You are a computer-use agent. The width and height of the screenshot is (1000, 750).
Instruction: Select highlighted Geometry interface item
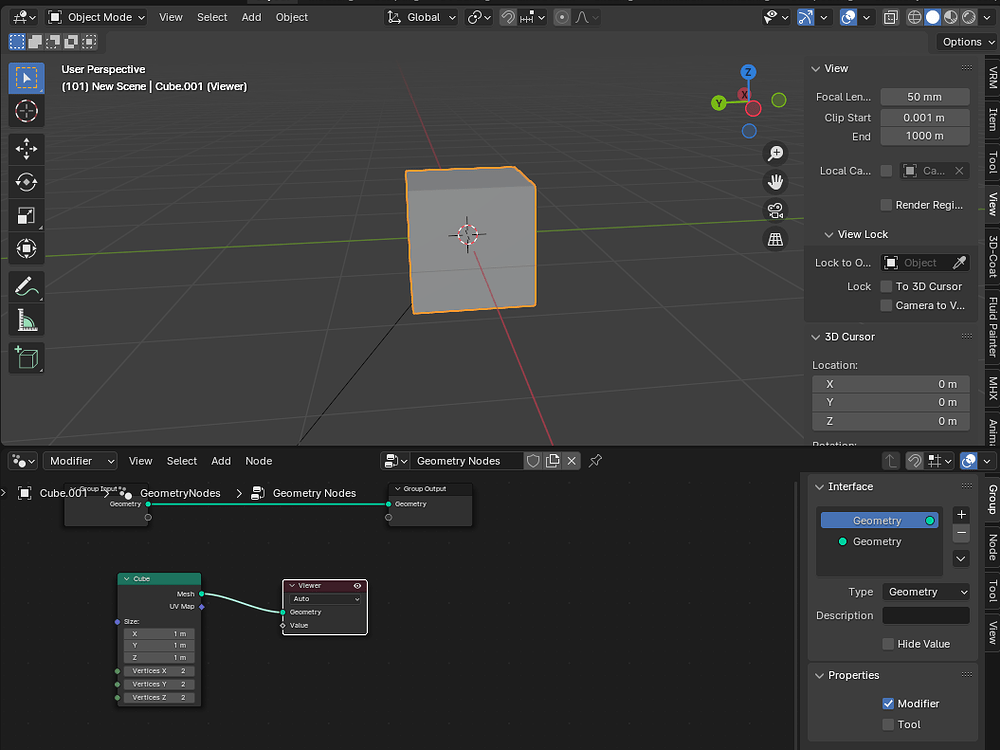pyautogui.click(x=879, y=520)
